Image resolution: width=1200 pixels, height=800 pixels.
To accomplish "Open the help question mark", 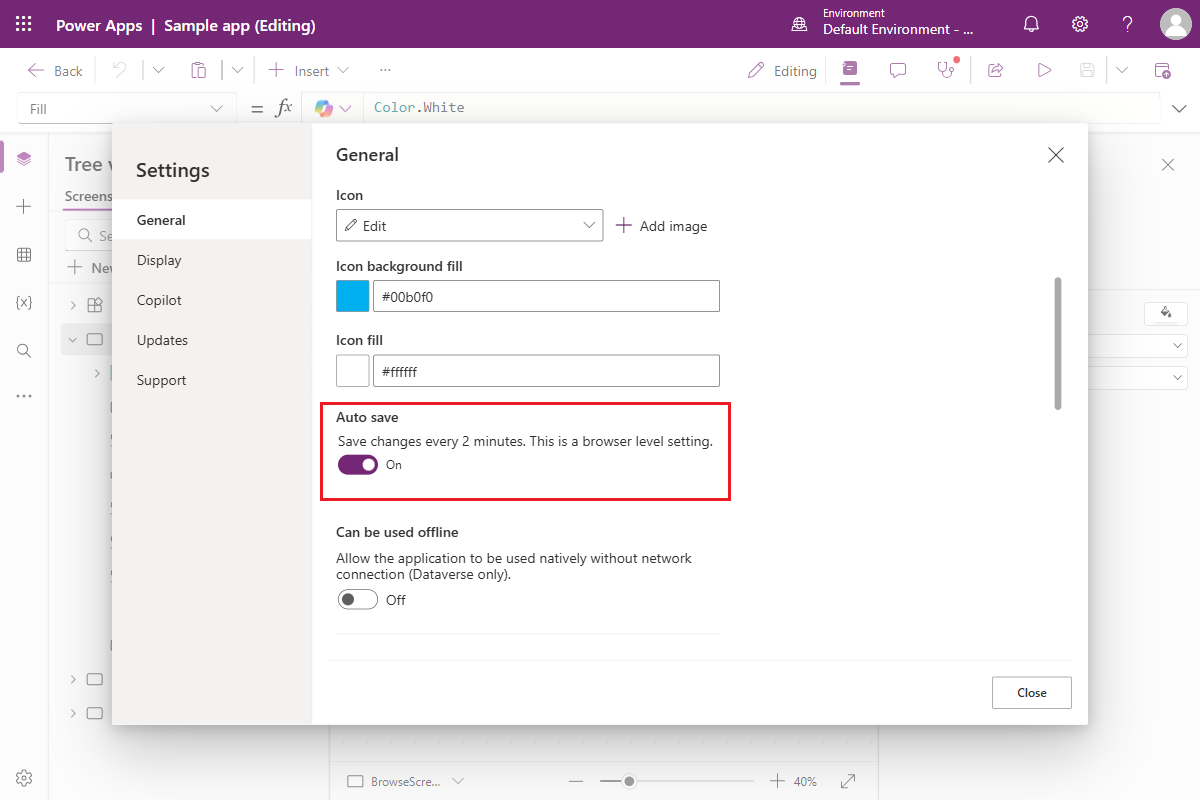I will [x=1127, y=24].
